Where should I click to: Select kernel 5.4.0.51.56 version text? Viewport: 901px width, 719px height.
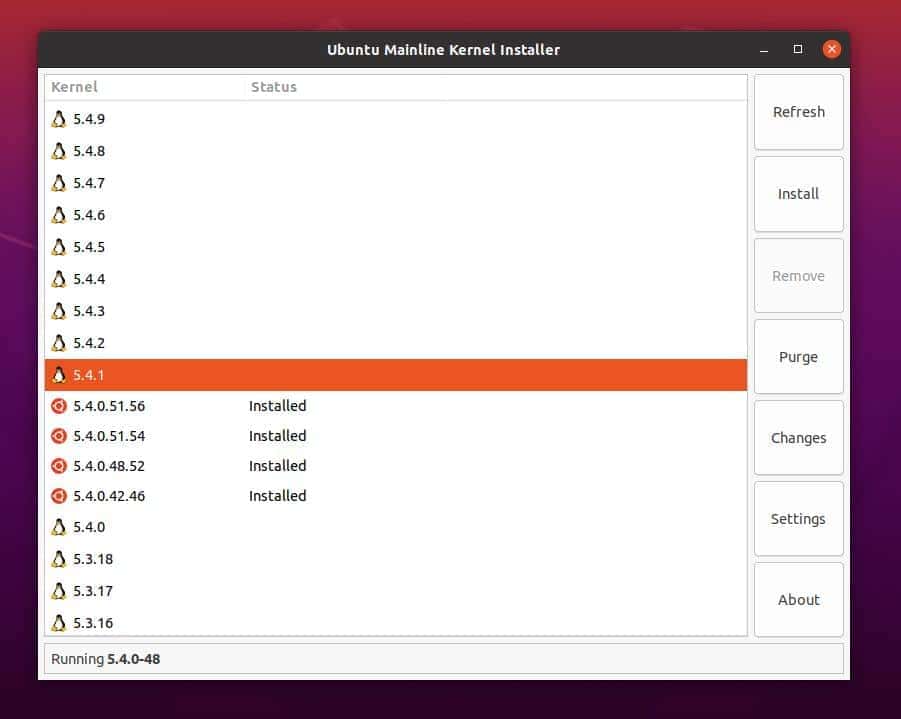(109, 406)
